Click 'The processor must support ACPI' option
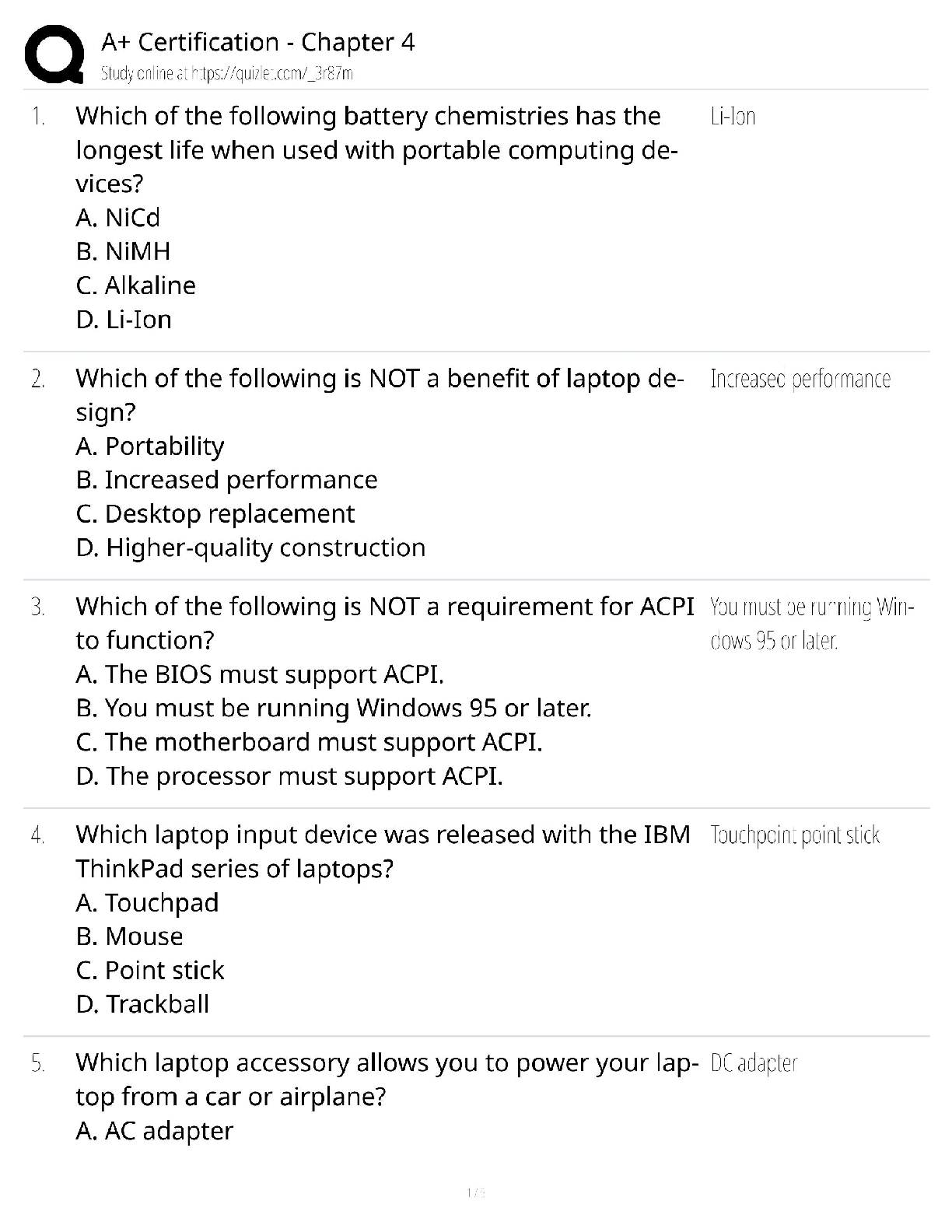Screen dimensions: 952x1232 pos(289,776)
